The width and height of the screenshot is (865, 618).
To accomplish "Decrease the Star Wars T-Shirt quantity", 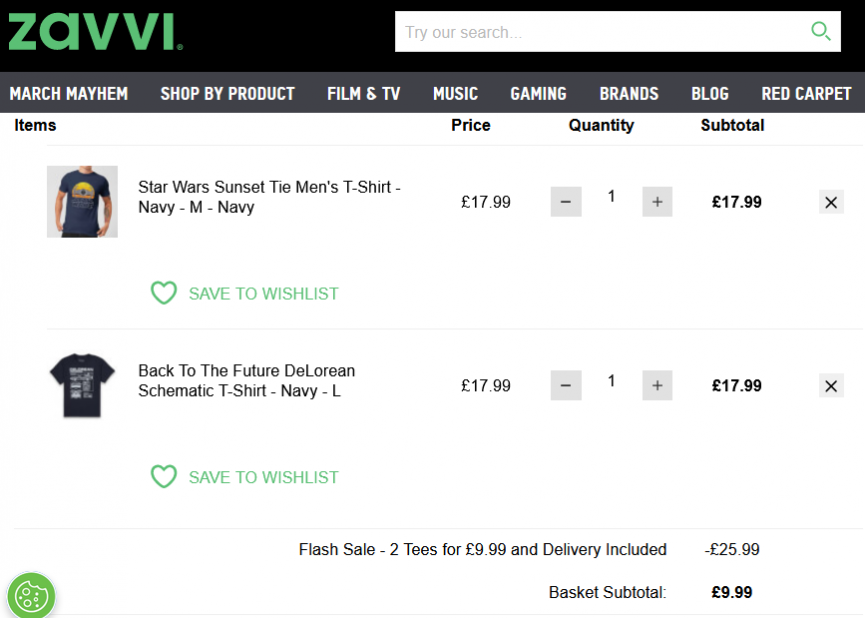I will coord(566,202).
